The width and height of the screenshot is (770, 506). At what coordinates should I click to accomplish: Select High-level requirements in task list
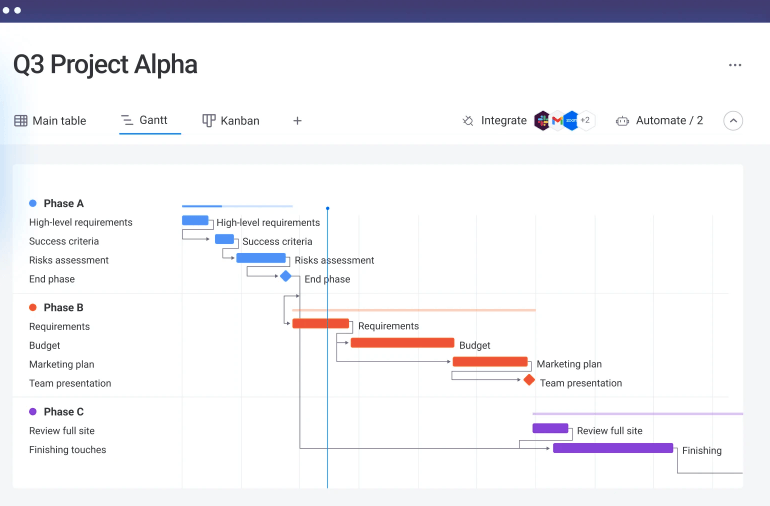[81, 223]
